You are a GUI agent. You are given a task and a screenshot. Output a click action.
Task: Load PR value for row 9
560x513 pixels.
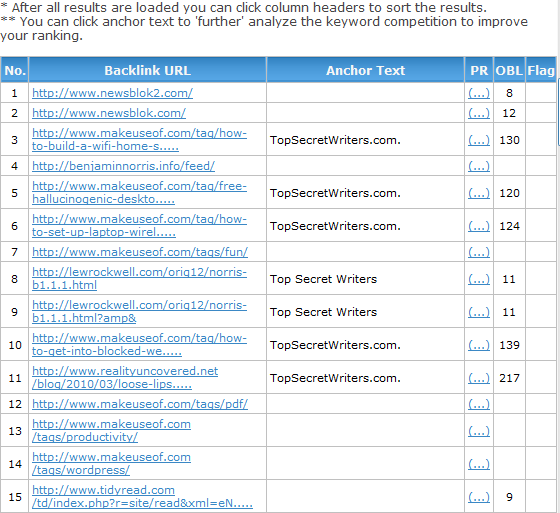[479, 312]
